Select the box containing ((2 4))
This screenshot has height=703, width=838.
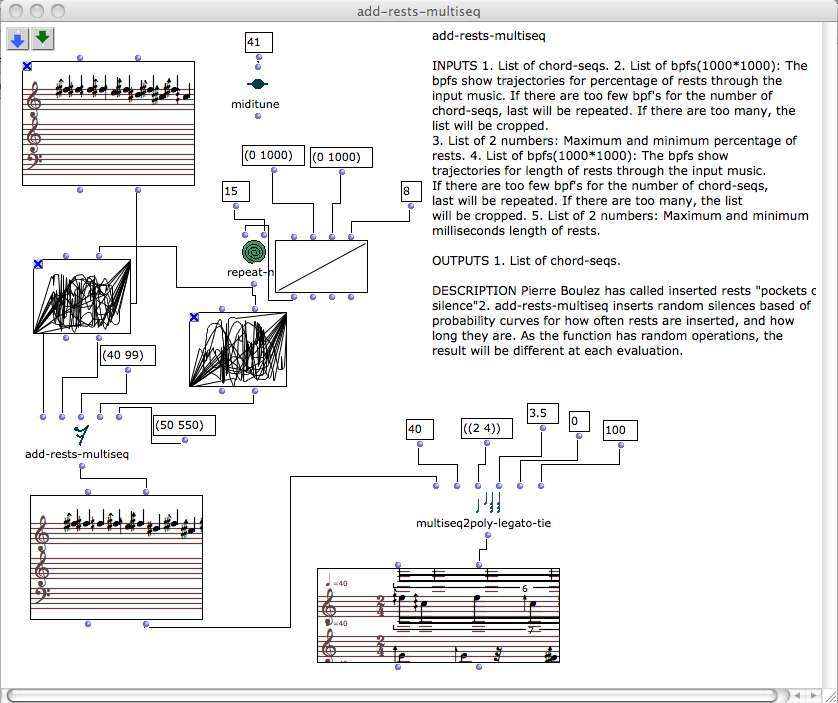(x=487, y=428)
